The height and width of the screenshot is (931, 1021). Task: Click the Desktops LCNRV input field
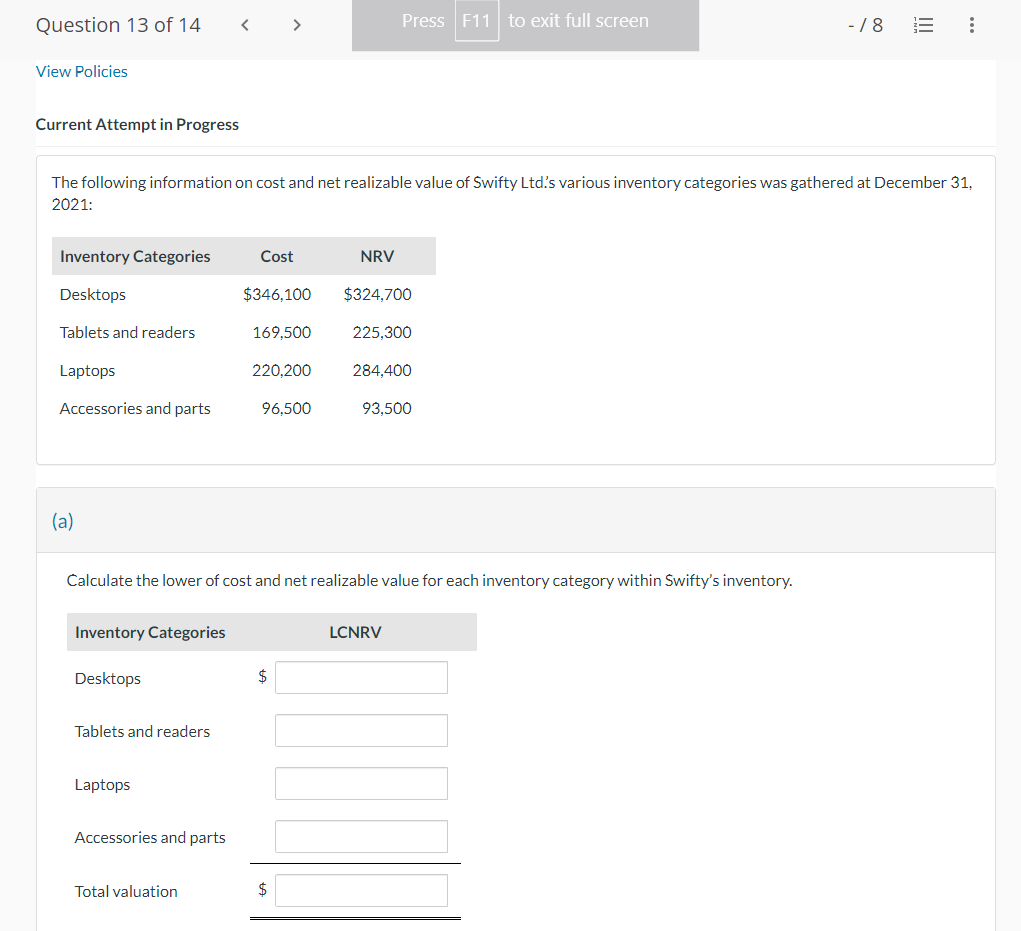click(x=361, y=678)
